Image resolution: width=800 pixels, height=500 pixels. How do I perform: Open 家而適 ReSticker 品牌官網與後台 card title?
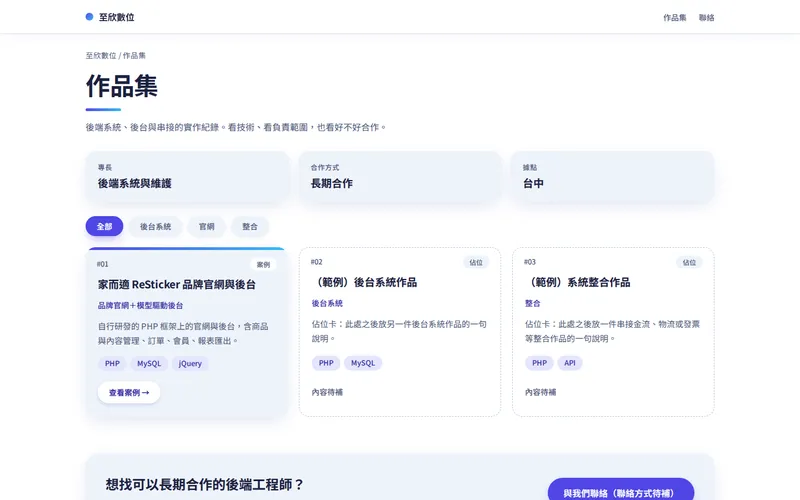[177, 285]
